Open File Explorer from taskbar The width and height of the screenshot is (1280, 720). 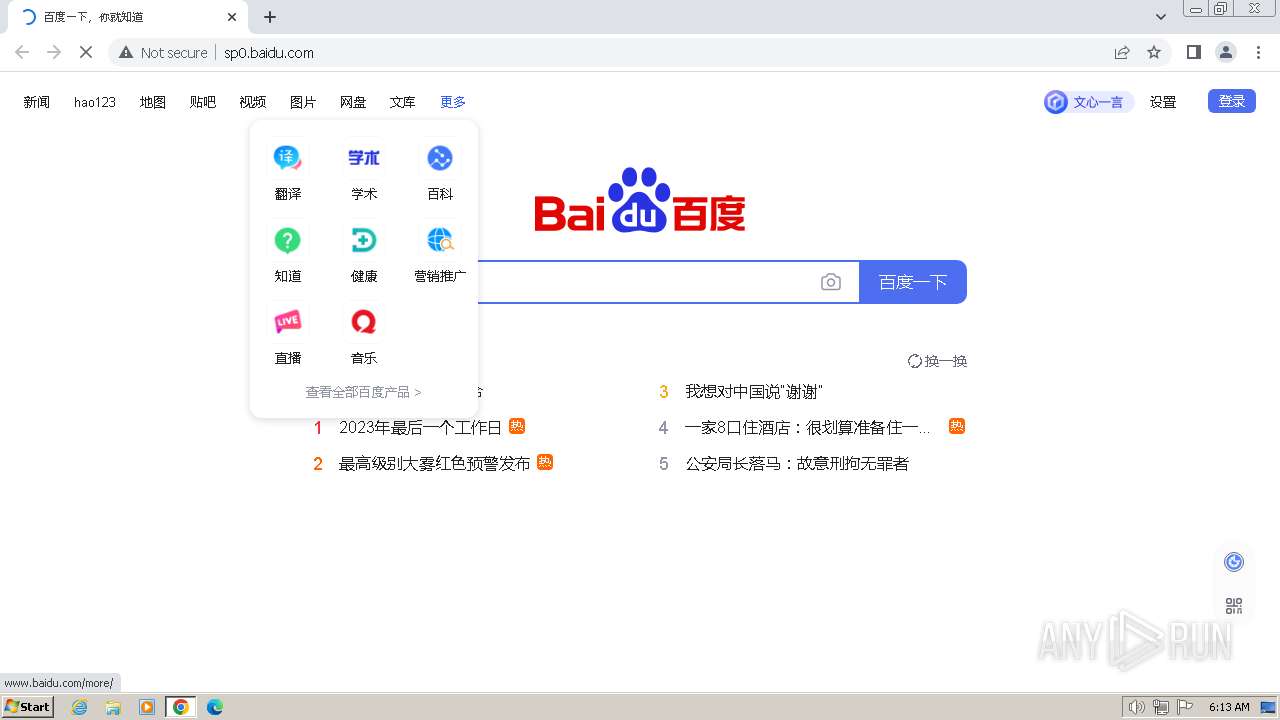coord(113,707)
